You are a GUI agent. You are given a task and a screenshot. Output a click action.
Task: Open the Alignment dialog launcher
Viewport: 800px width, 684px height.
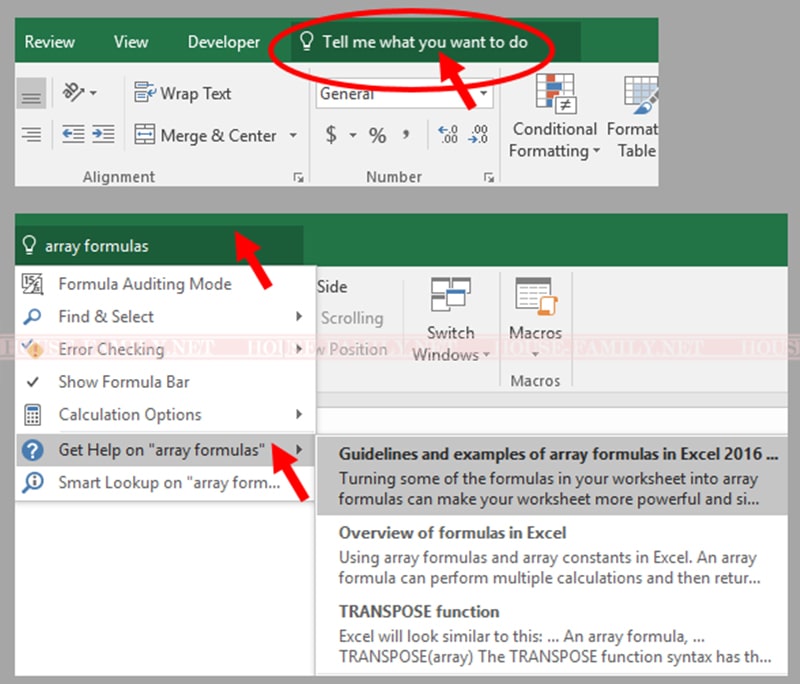[298, 178]
